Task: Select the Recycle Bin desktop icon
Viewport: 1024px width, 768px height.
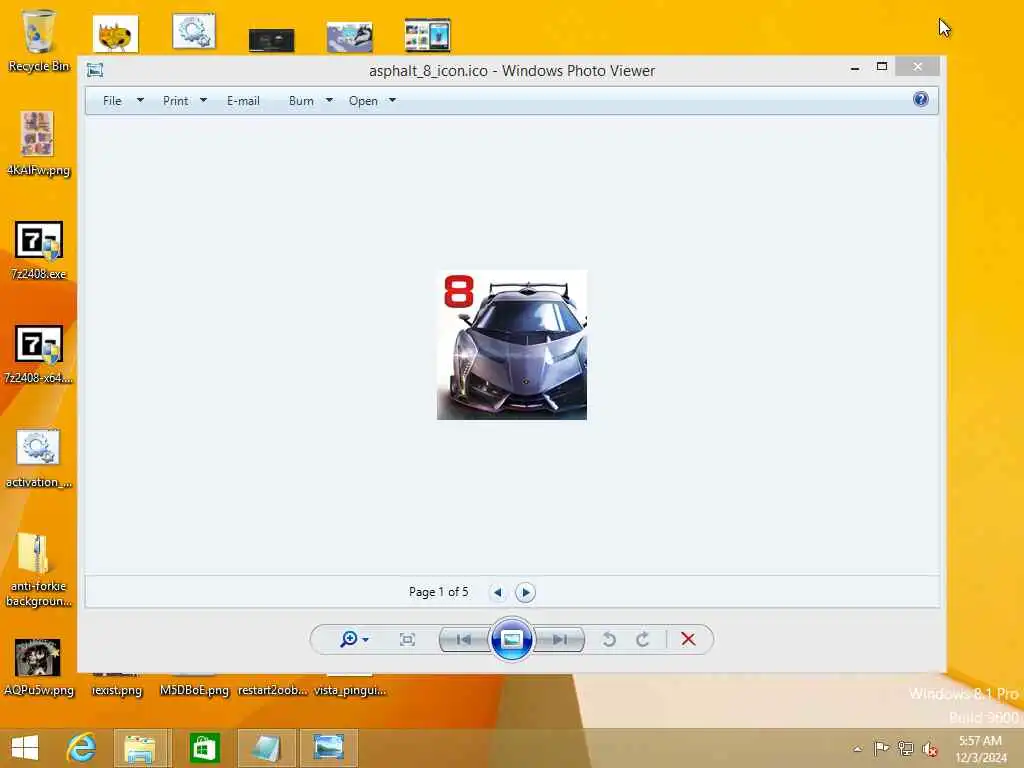Action: click(x=39, y=41)
